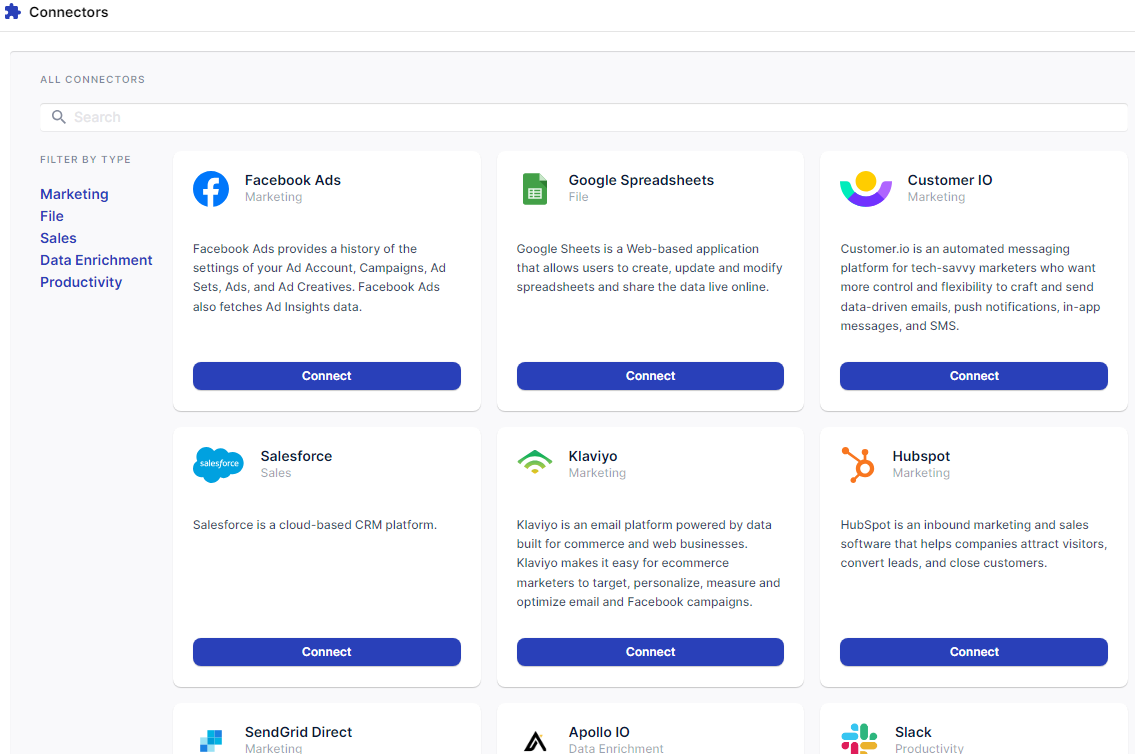Click the search magnifier icon
Viewport: 1135px width, 754px height.
(x=59, y=117)
